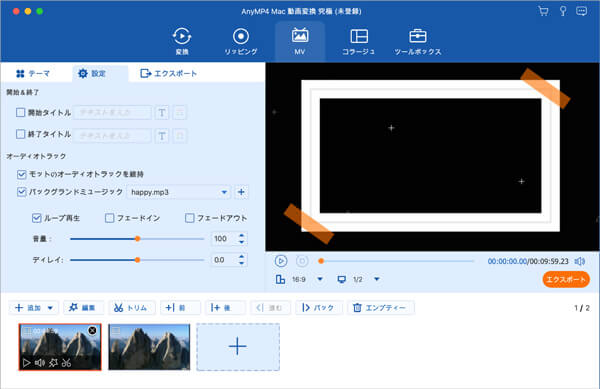
Task: Click the 終了タイトル text input field
Action: [112, 135]
